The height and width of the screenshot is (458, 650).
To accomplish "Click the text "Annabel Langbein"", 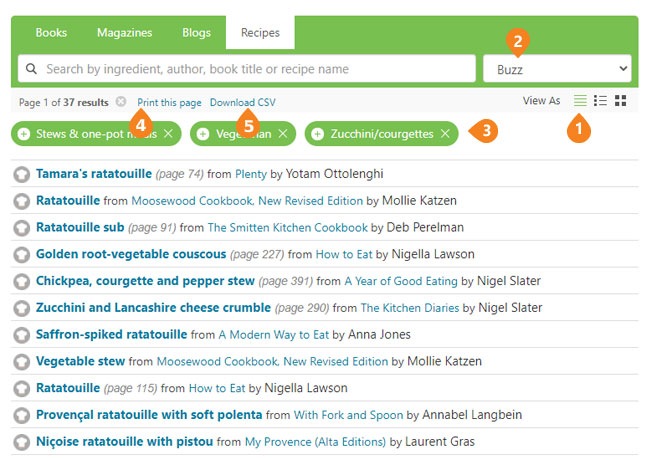I will pyautogui.click(x=472, y=414).
